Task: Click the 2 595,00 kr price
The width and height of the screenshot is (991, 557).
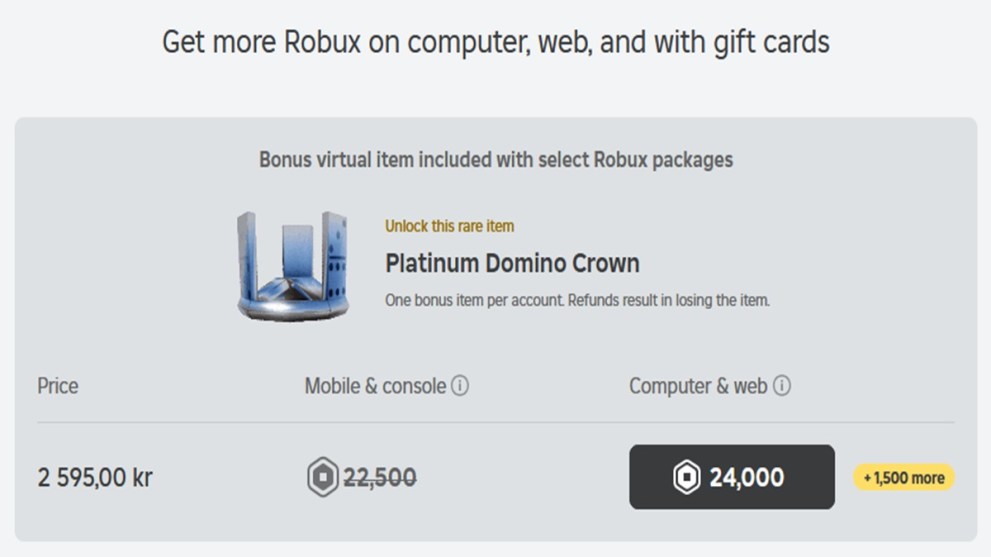Action: [95, 478]
